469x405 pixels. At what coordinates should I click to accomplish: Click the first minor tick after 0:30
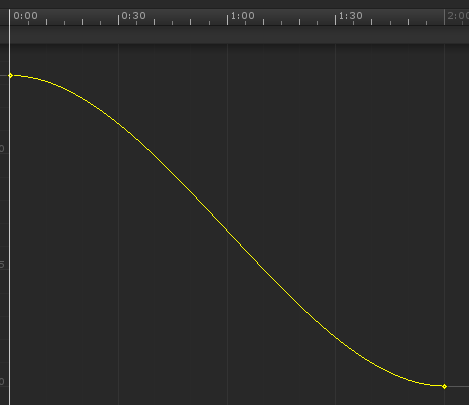click(136, 23)
